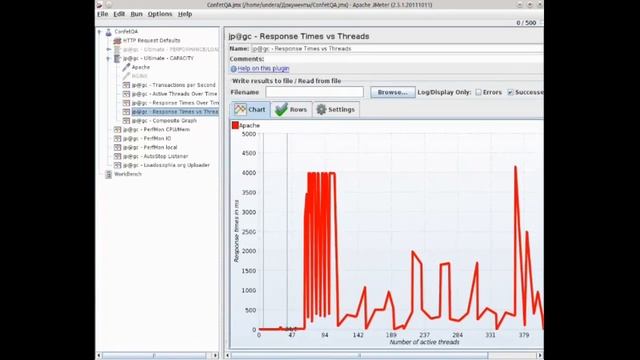Click the HTTP Request Defaults icon
640x360 pixels.
tap(117, 40)
